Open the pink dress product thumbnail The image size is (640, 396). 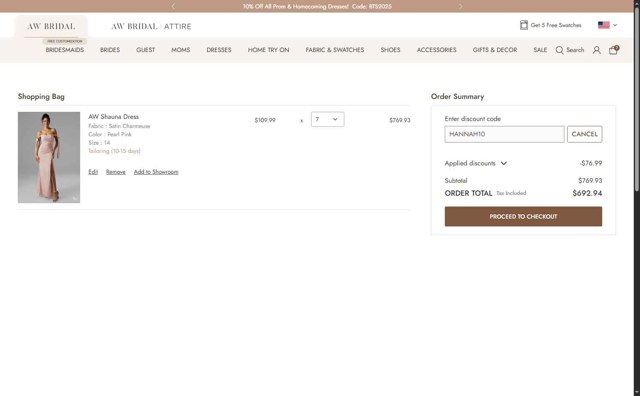(x=49, y=157)
